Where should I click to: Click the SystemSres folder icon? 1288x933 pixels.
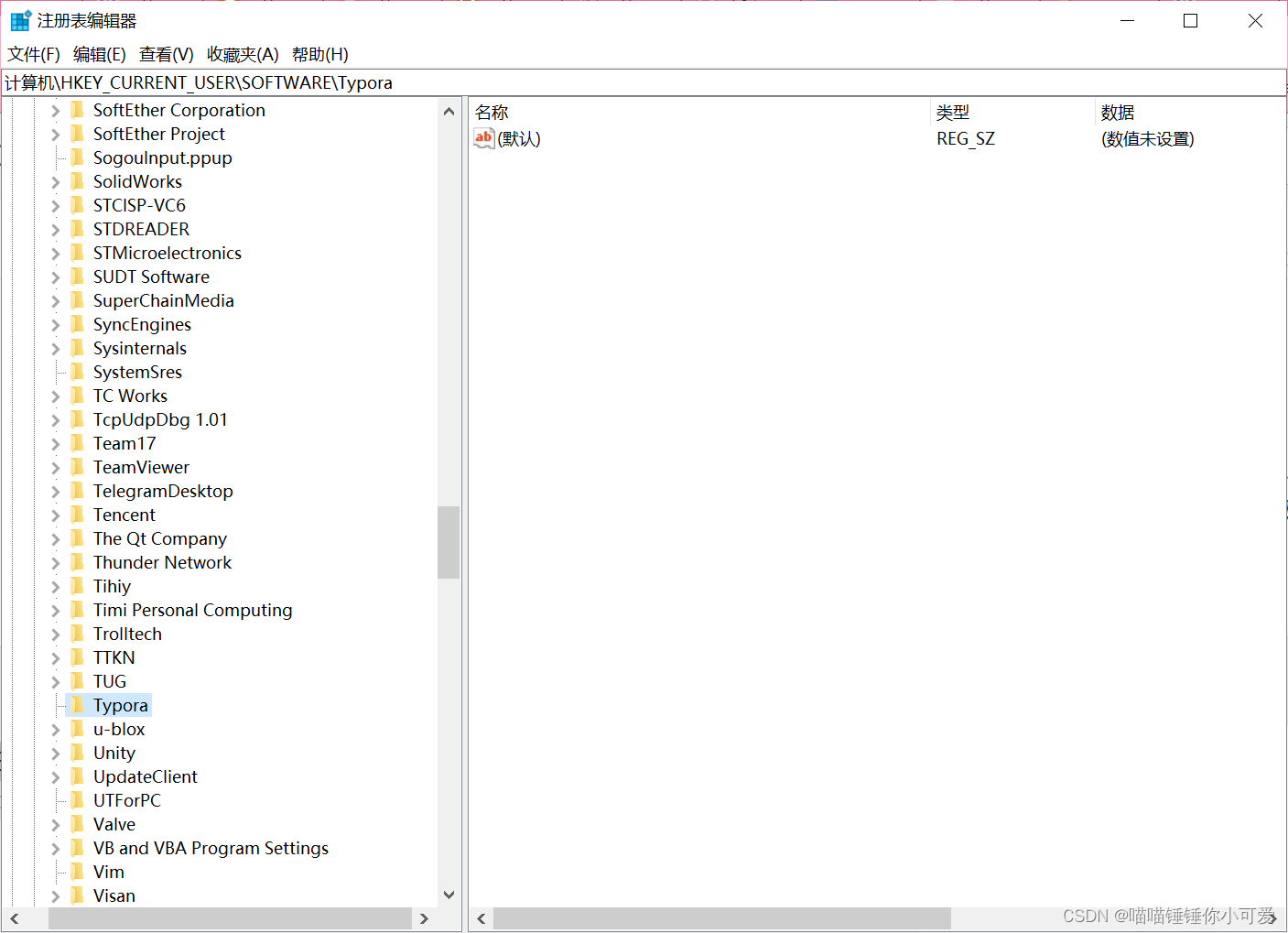click(78, 372)
